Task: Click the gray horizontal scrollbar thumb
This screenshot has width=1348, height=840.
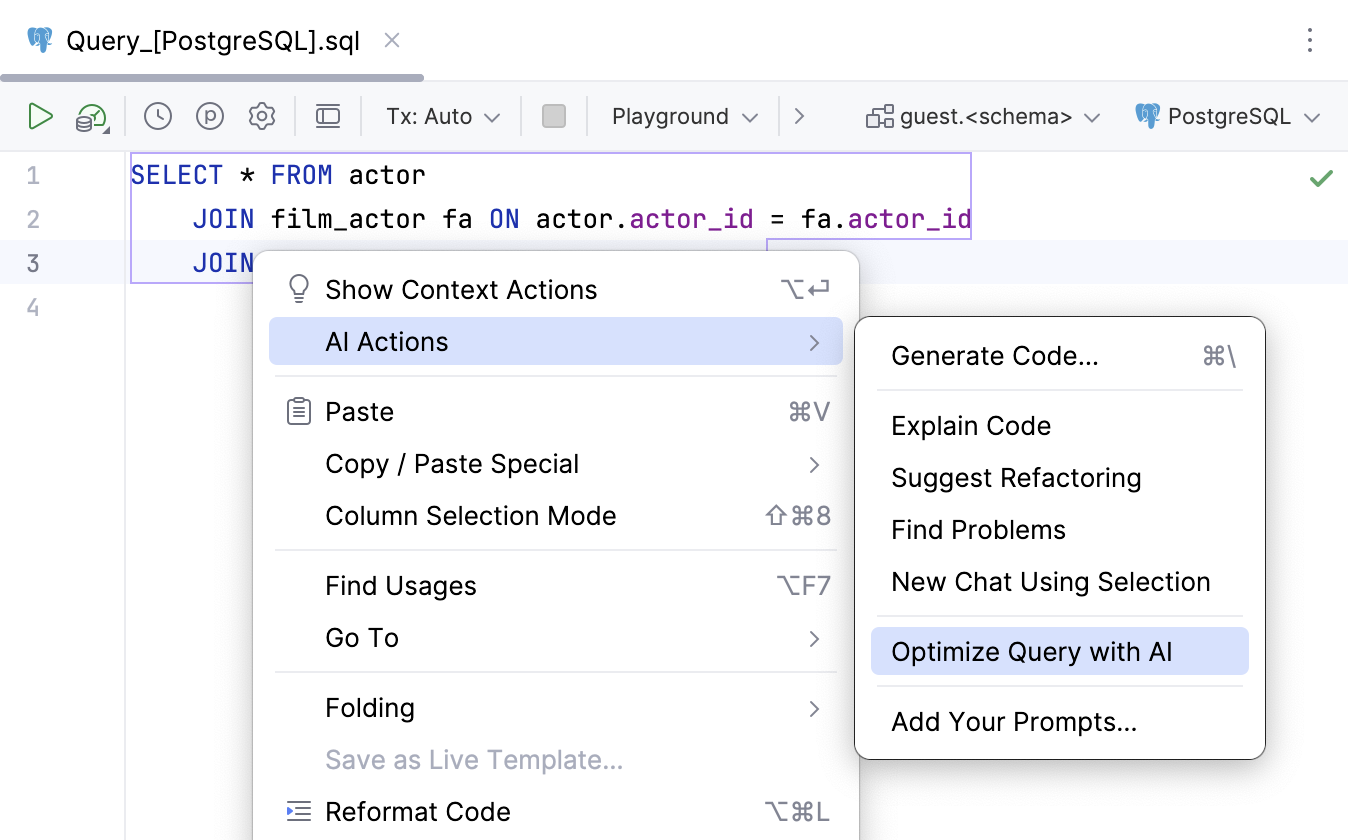Action: pos(210,76)
